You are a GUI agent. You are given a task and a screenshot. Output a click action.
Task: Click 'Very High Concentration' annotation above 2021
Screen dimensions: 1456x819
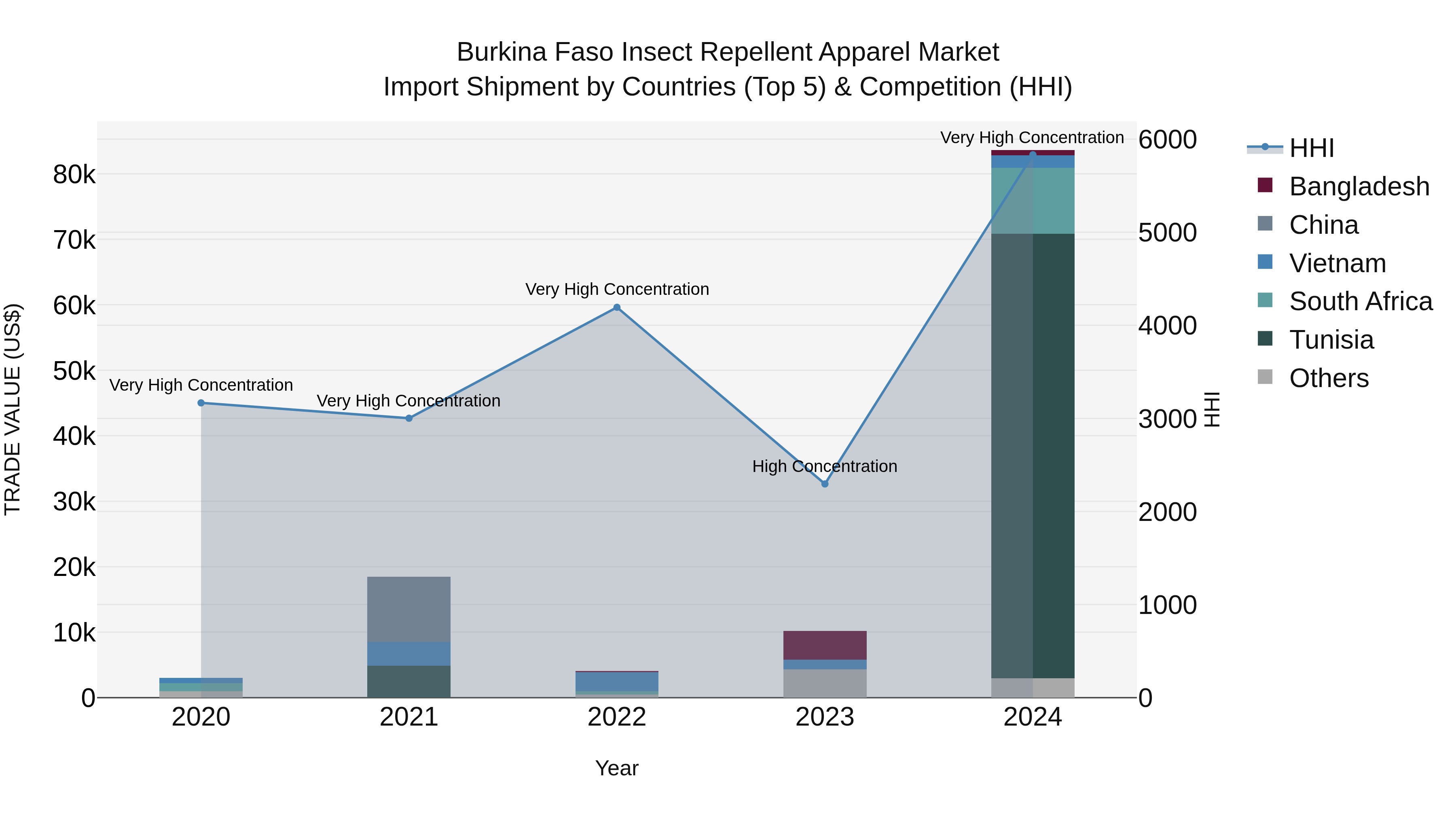(x=408, y=401)
